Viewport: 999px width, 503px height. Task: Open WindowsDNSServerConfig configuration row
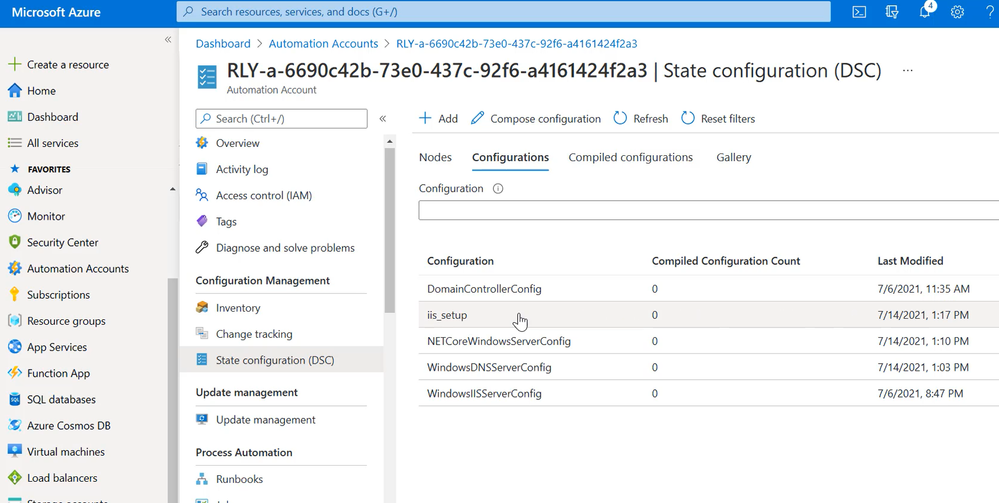pyautogui.click(x=708, y=367)
